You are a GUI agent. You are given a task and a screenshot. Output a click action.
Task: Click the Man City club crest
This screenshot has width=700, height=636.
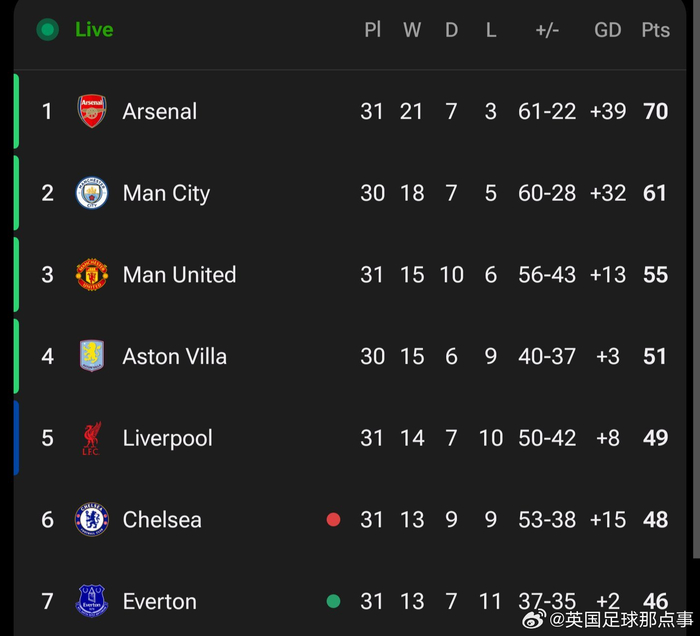[92, 193]
